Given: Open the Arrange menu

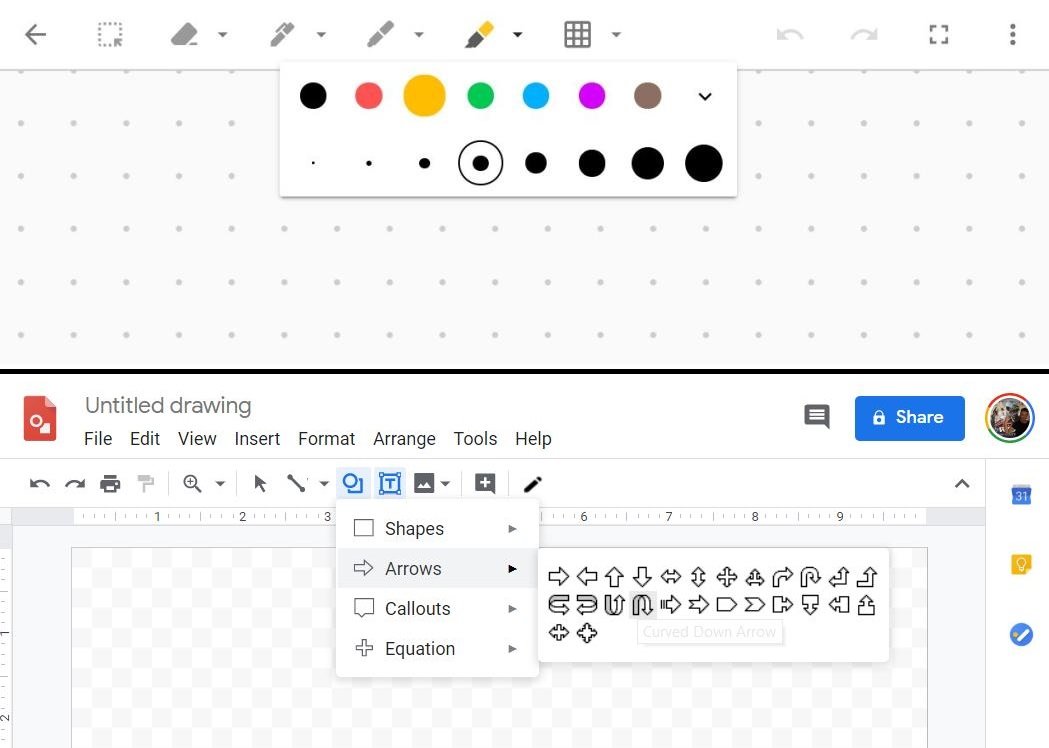Looking at the screenshot, I should pyautogui.click(x=404, y=439).
